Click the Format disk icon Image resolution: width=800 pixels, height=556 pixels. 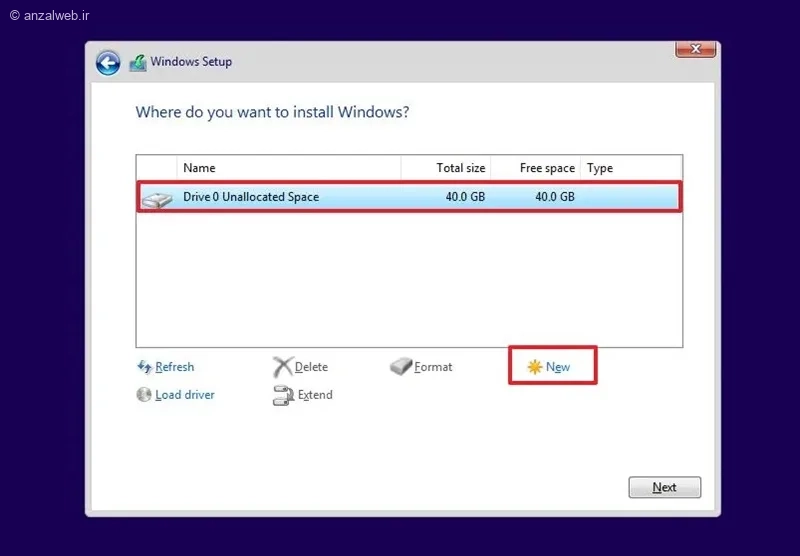[x=401, y=366]
